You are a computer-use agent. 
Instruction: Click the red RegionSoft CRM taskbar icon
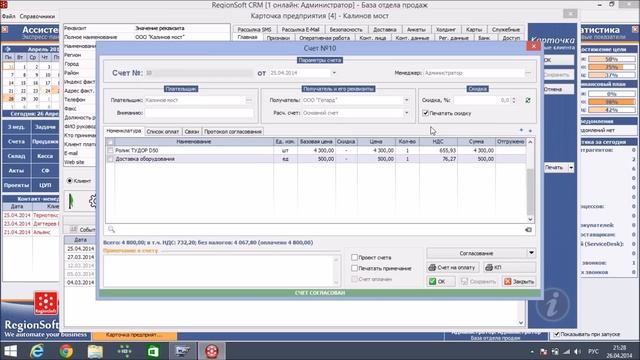coord(211,351)
